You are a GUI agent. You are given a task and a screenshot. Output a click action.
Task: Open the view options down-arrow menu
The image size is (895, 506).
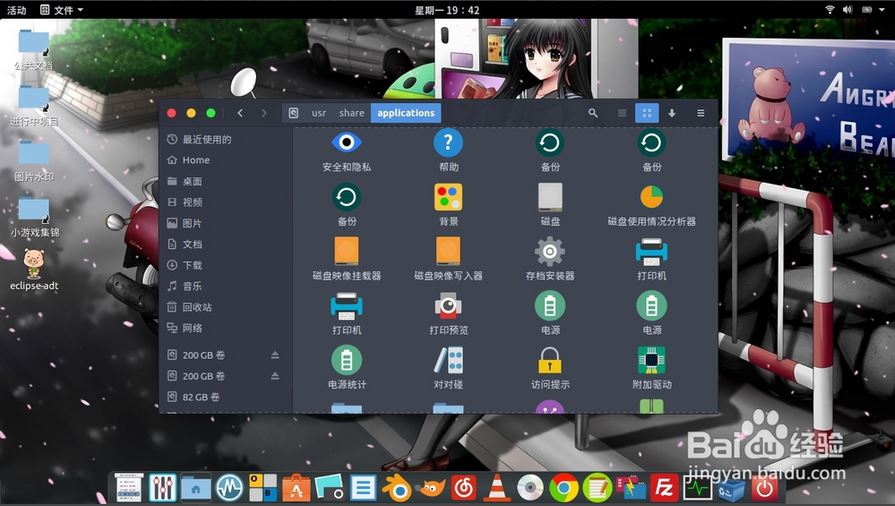click(x=672, y=113)
